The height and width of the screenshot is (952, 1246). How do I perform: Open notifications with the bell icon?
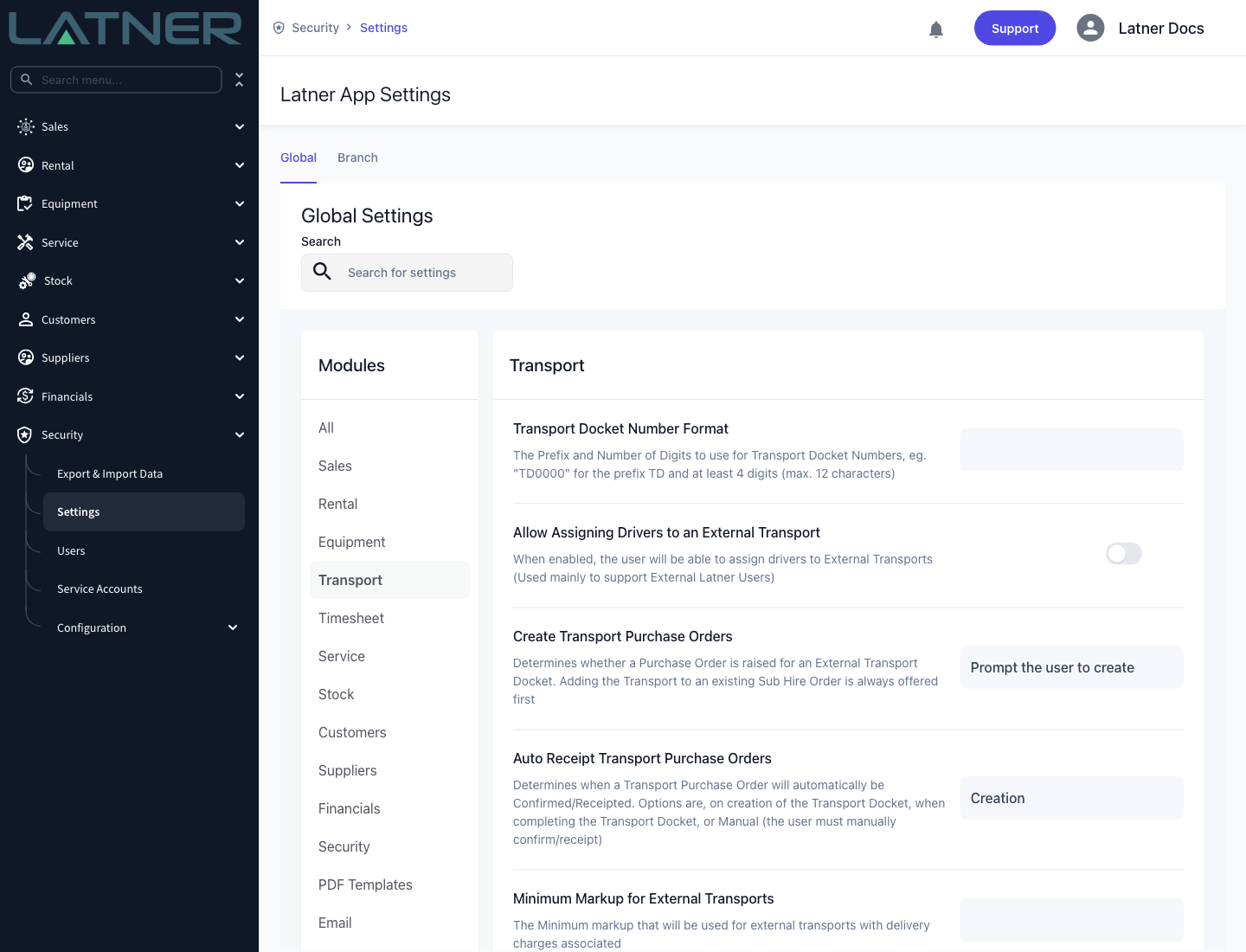(936, 29)
